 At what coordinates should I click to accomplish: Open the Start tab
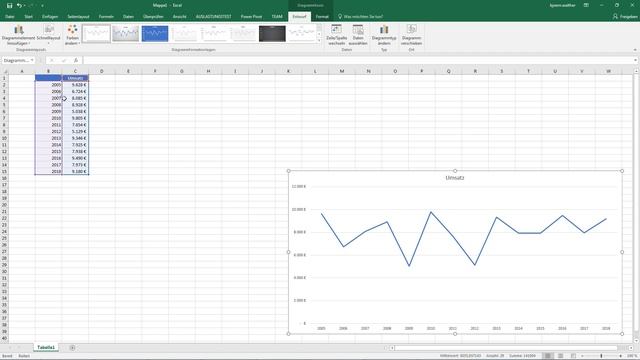tap(28, 17)
